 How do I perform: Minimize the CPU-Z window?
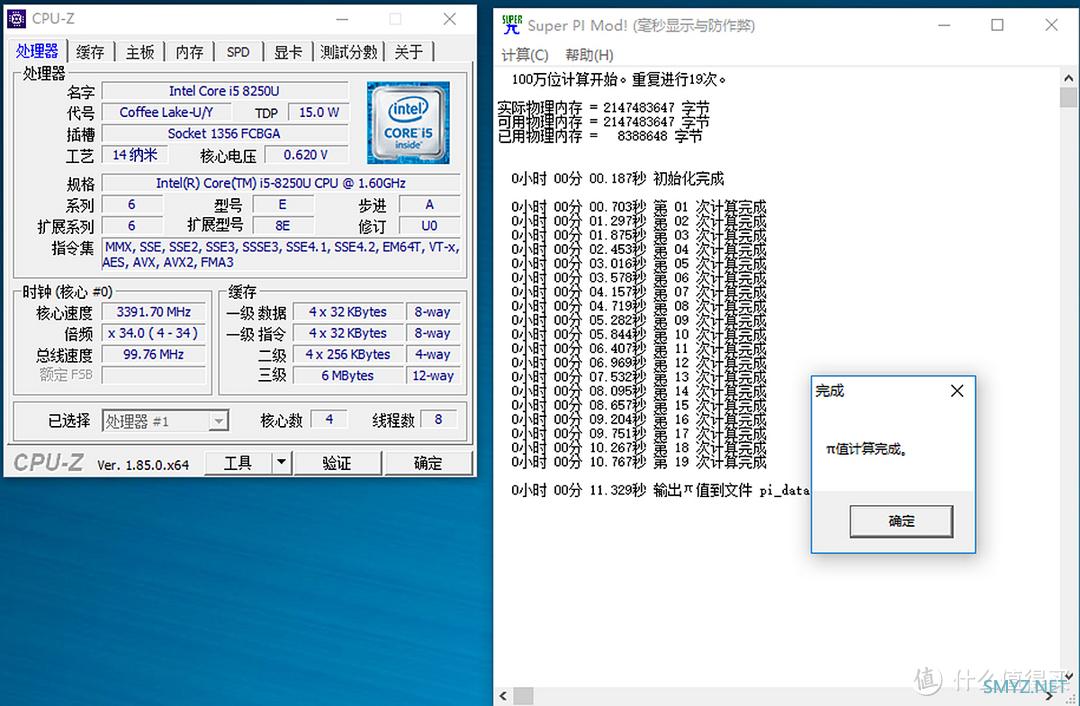(x=341, y=19)
